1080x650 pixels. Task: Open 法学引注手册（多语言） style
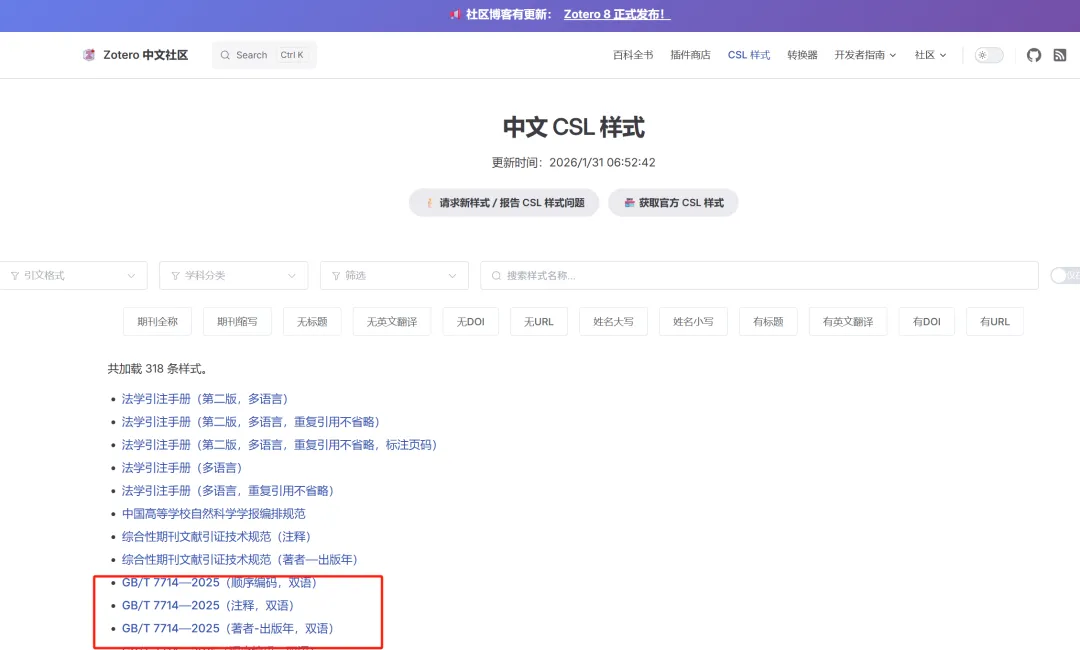182,468
